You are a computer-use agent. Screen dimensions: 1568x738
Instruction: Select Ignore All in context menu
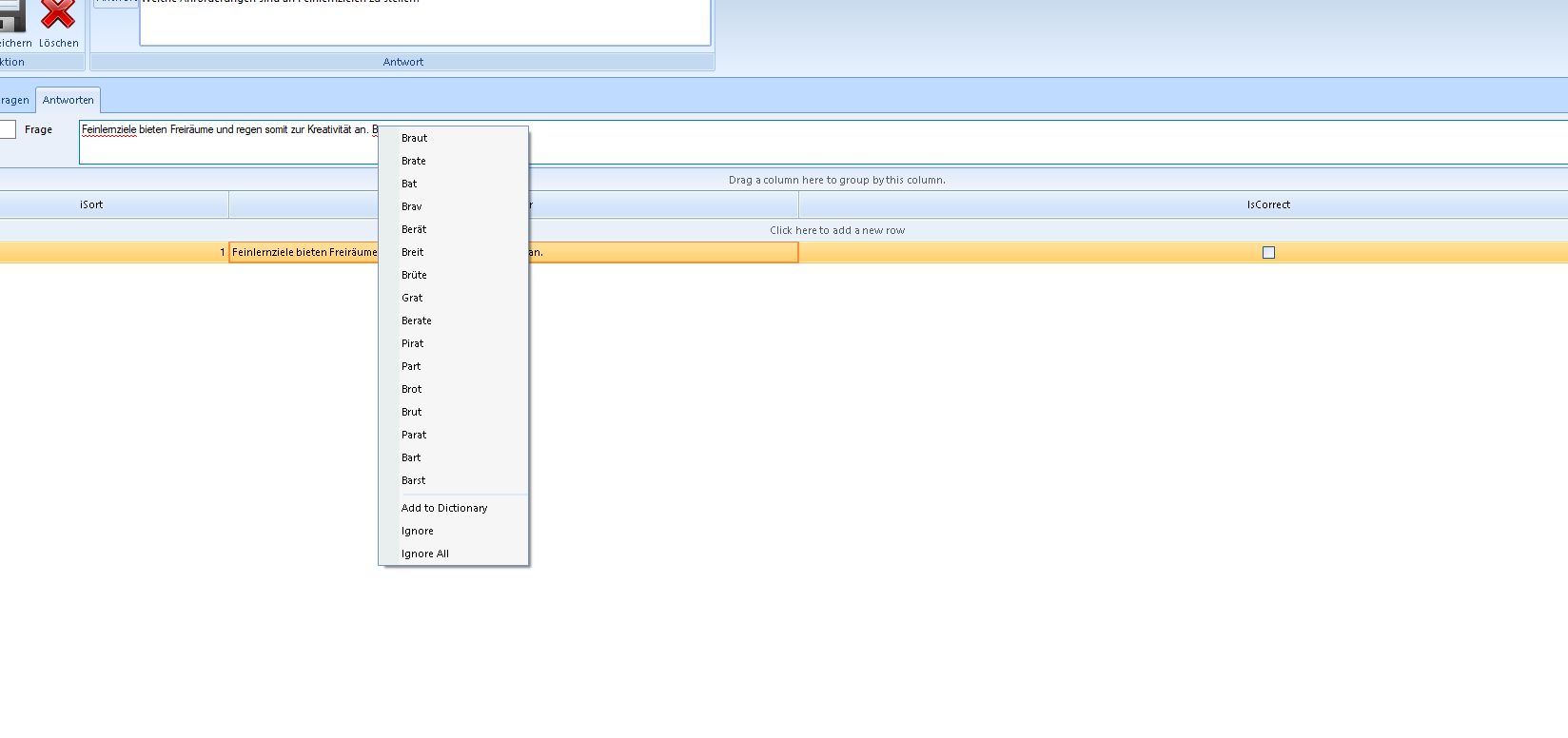[x=425, y=553]
